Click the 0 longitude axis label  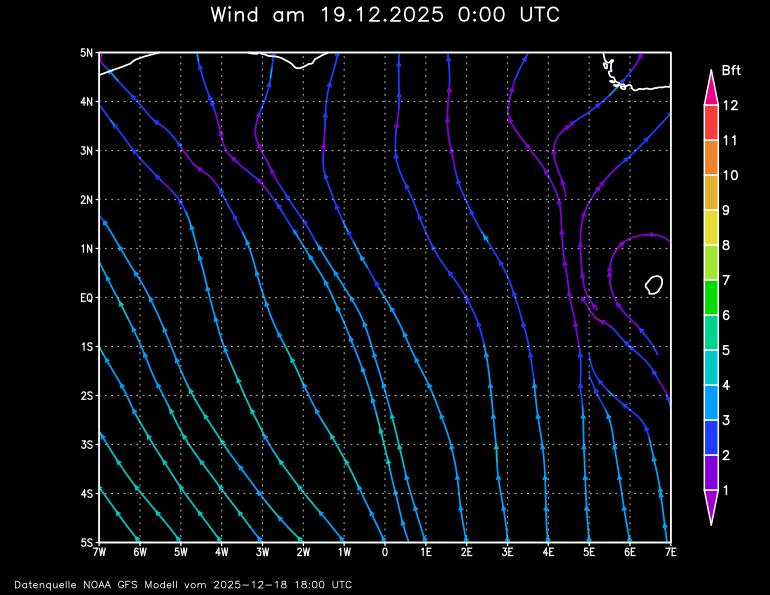(x=385, y=552)
